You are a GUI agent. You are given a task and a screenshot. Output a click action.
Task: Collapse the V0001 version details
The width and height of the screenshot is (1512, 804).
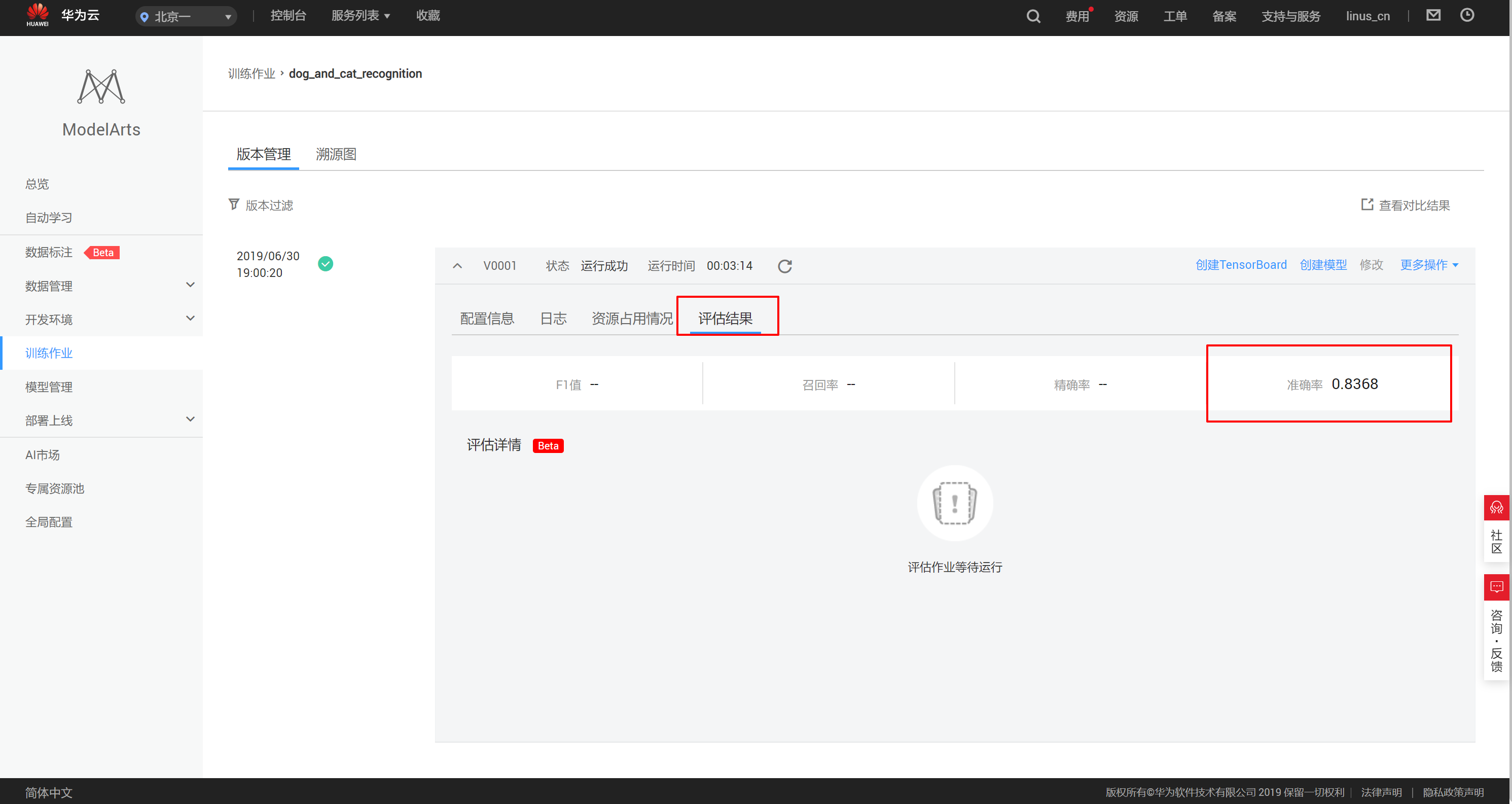pos(457,266)
